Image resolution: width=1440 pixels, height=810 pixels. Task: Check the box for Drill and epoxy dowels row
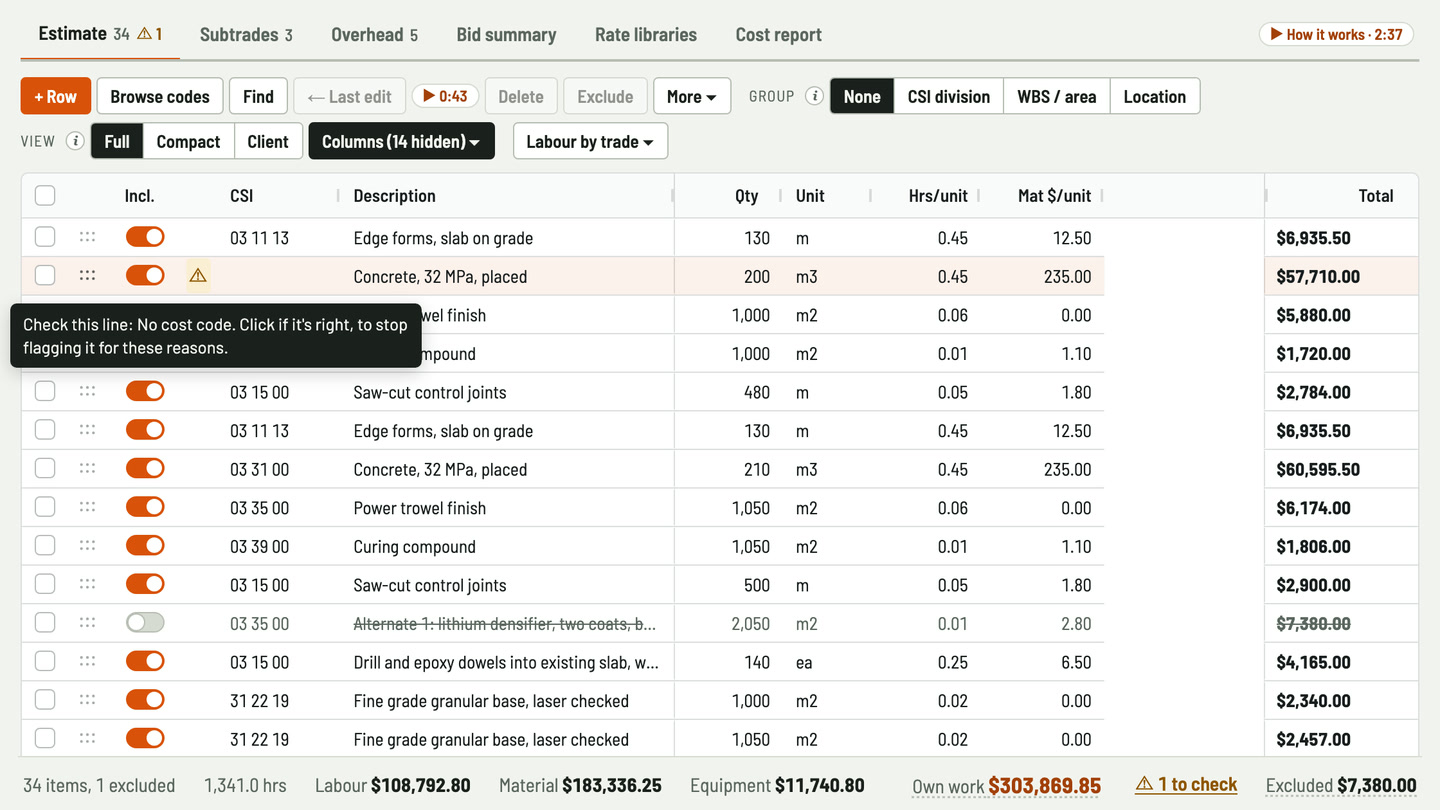[45, 662]
